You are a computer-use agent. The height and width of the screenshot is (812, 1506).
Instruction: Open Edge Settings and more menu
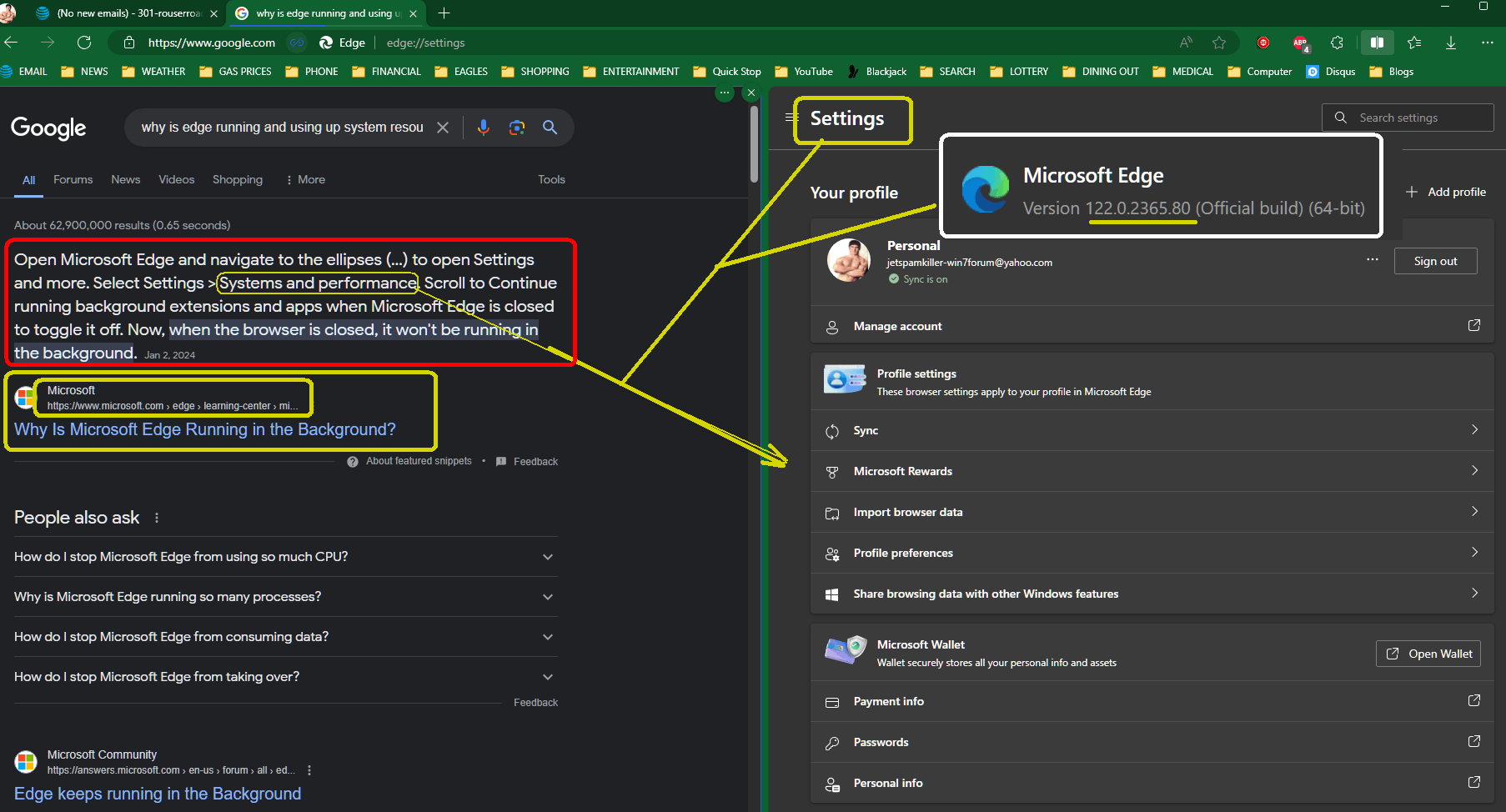[x=1488, y=43]
